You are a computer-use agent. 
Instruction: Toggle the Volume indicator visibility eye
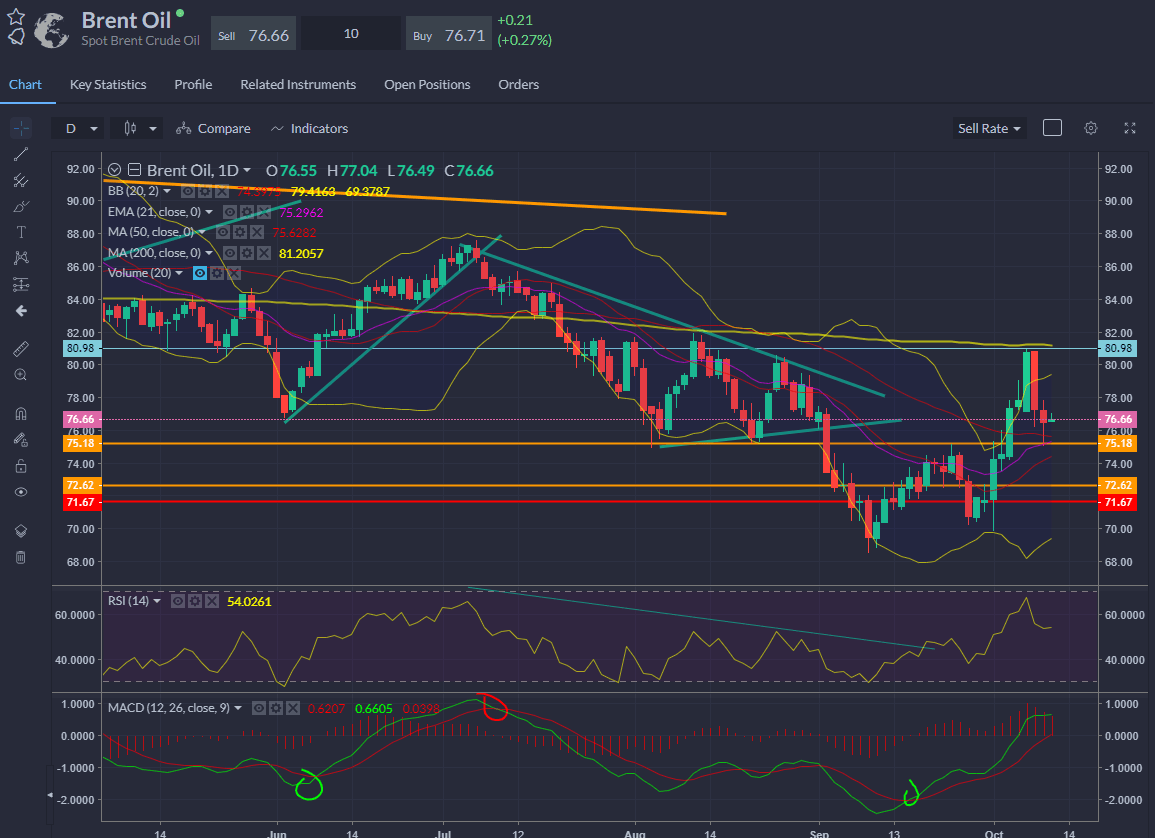tap(201, 273)
